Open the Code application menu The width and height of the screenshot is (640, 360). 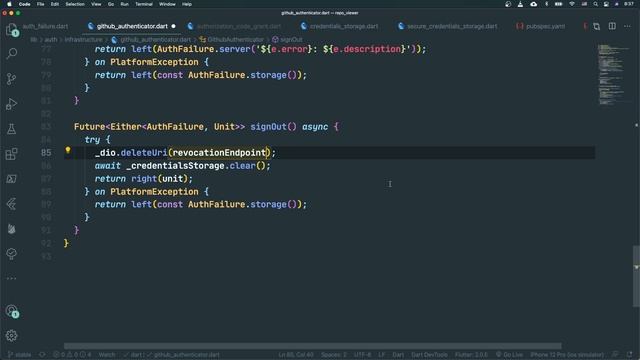24,4
